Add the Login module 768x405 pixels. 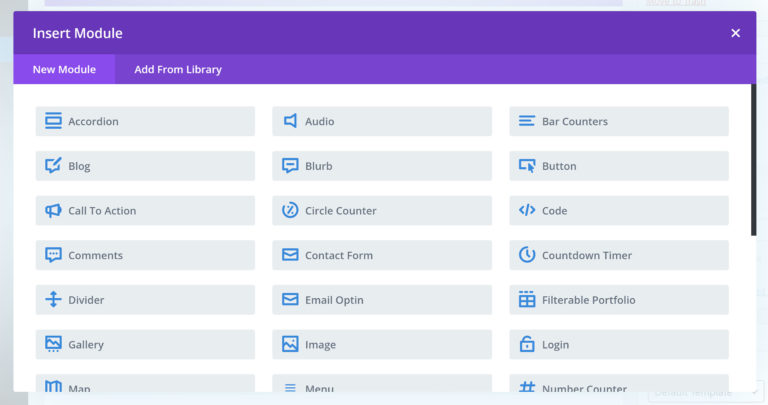click(619, 344)
